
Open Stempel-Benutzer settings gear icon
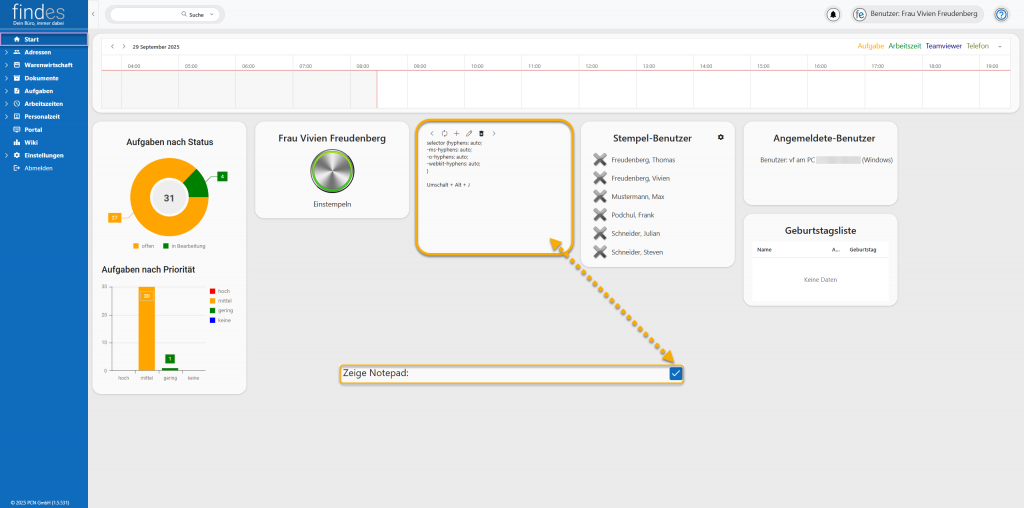720,137
